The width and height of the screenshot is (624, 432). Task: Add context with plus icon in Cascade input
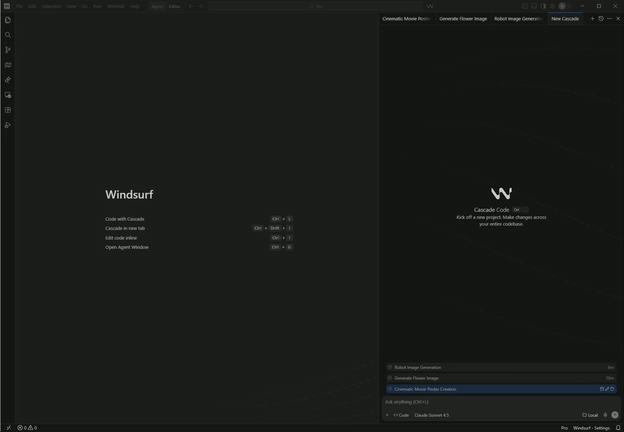(387, 415)
